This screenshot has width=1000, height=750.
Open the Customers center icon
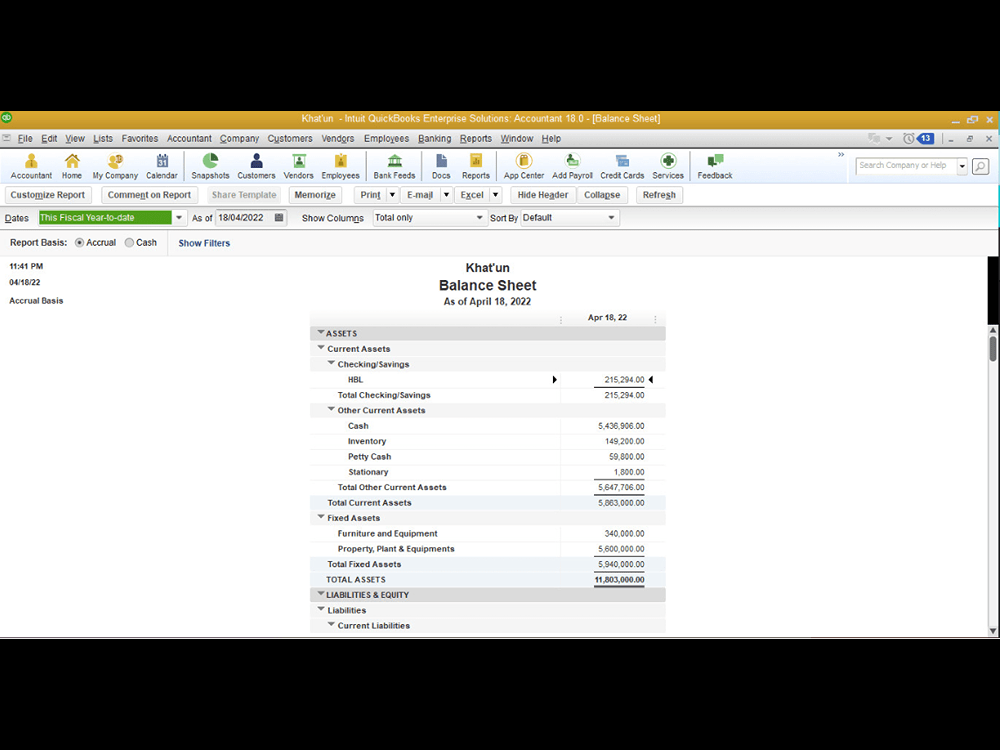coord(256,165)
